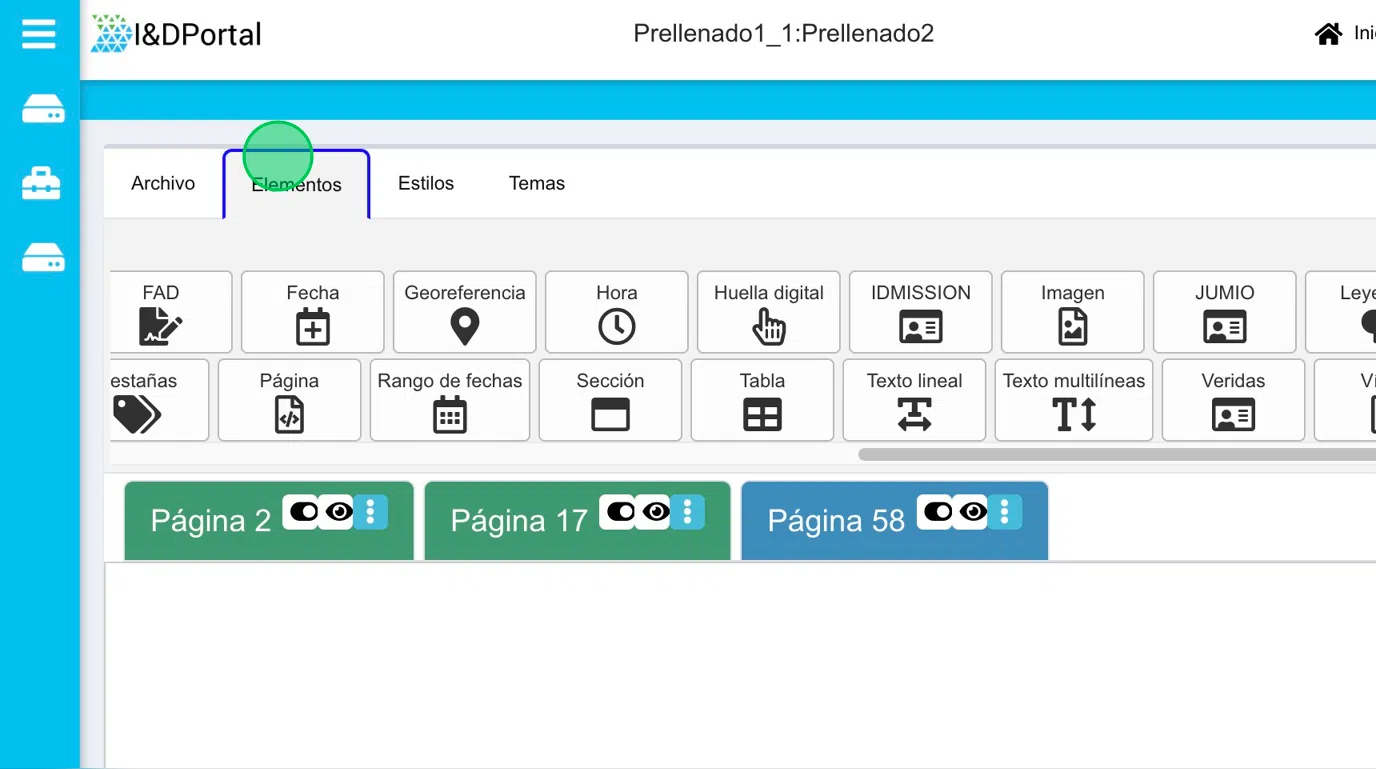Click the toolbox icon in left sidebar
Screen dimensions: 1376x769
(x=41, y=183)
